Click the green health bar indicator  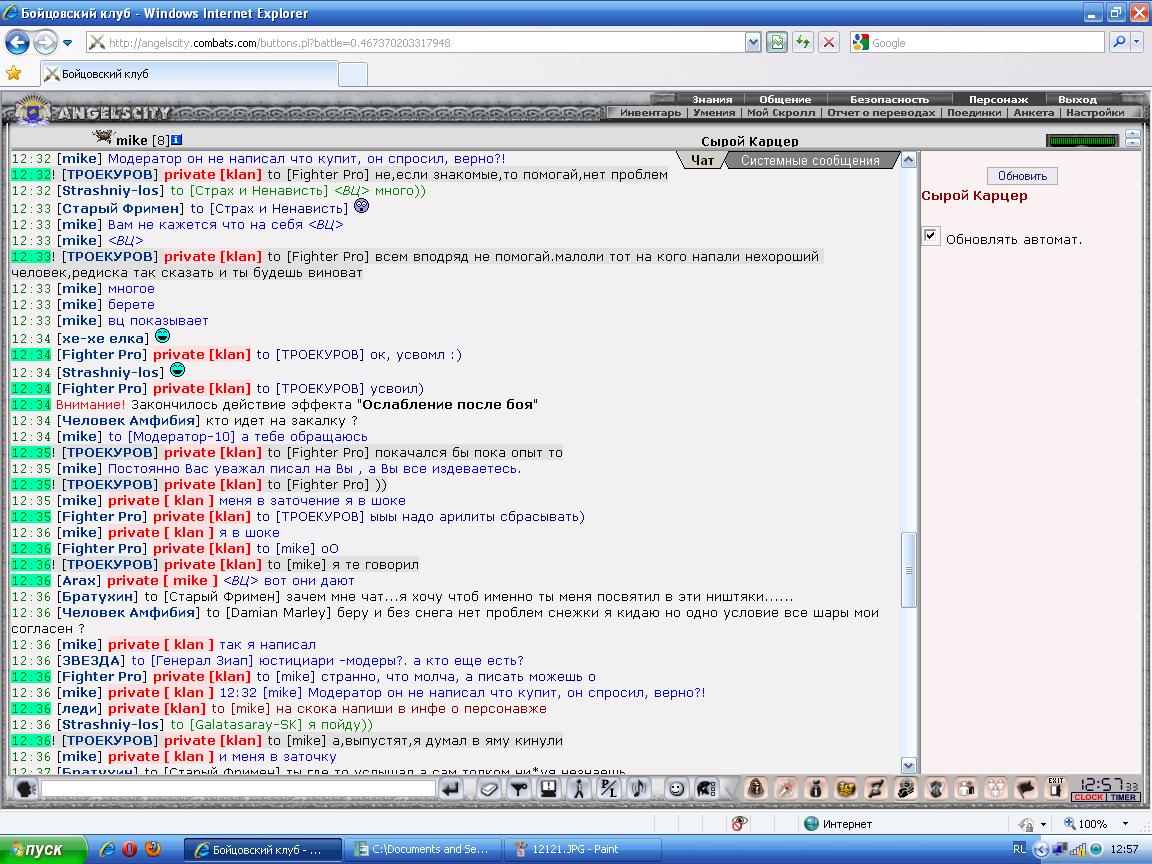click(1082, 140)
